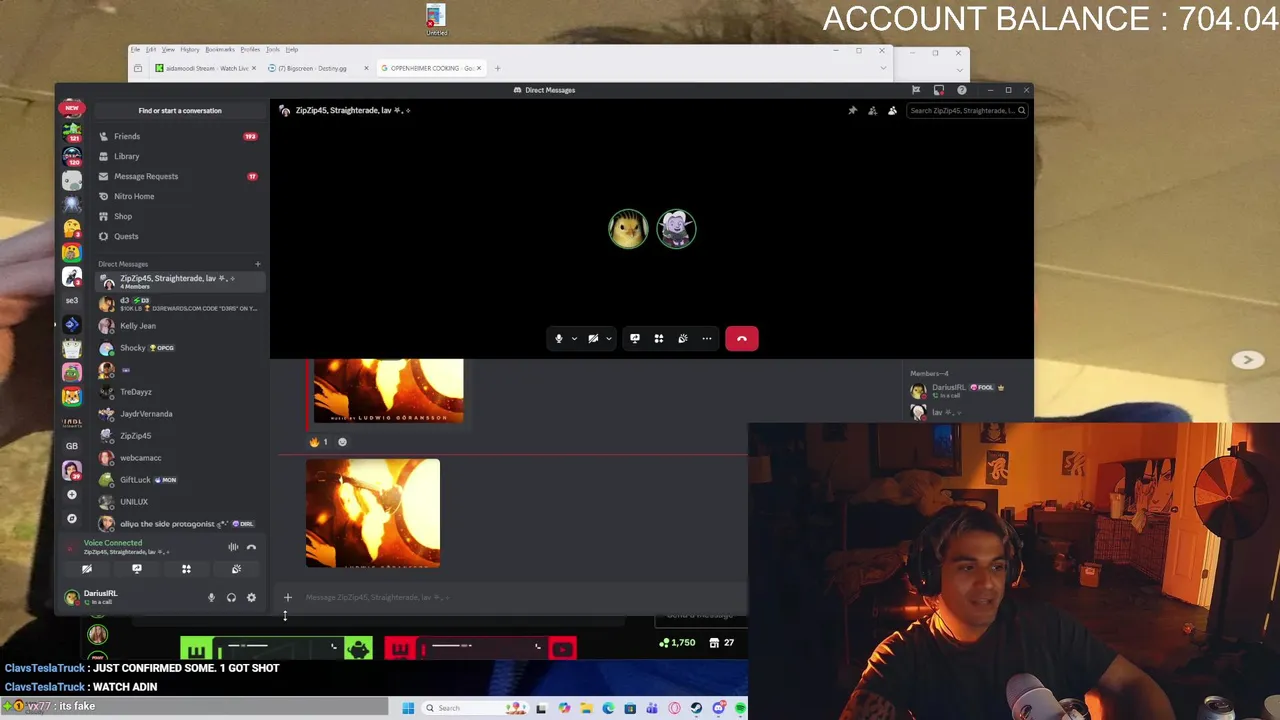Image resolution: width=1280 pixels, height=720 pixels.
Task: Open the Oppenheimer image thumbnail in chat
Action: coord(373,513)
